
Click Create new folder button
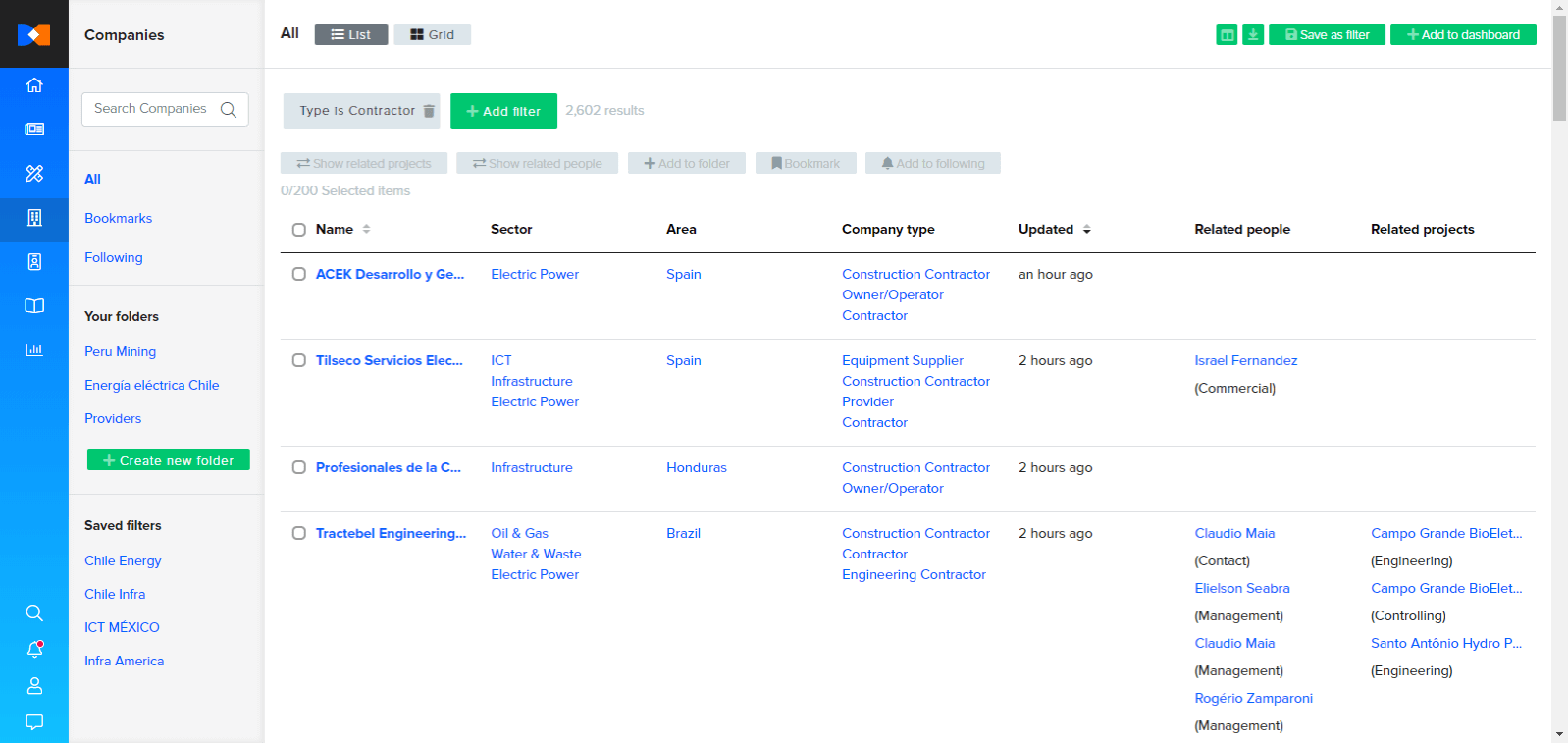pos(169,459)
